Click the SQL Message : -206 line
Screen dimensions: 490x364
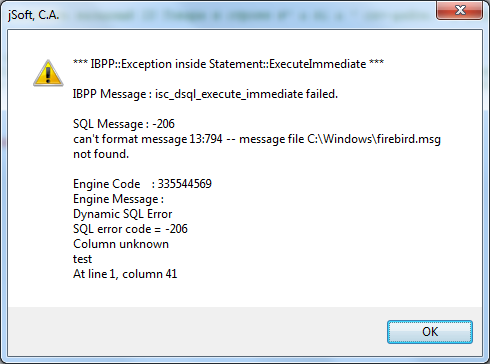(x=124, y=124)
